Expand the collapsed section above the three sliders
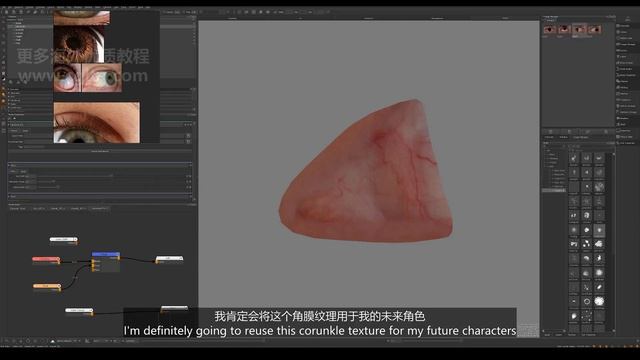Image resolution: width=640 pixels, height=360 pixels. pos(100,165)
